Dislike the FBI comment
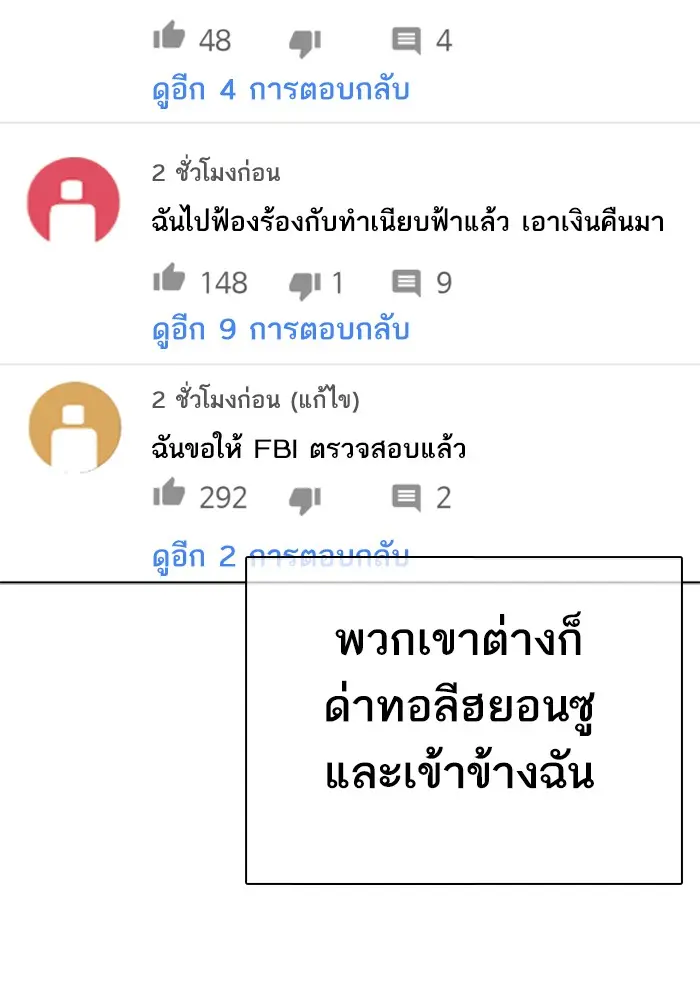700x1000 pixels. tap(305, 501)
